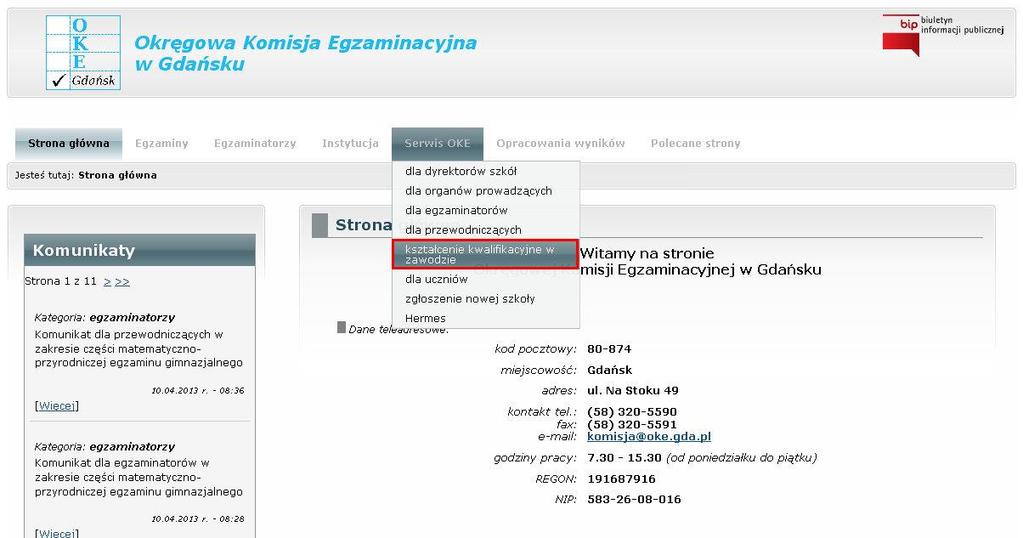This screenshot has width=1023, height=538.
Task: Click the miejscowość value Gdańsk
Action: [609, 370]
